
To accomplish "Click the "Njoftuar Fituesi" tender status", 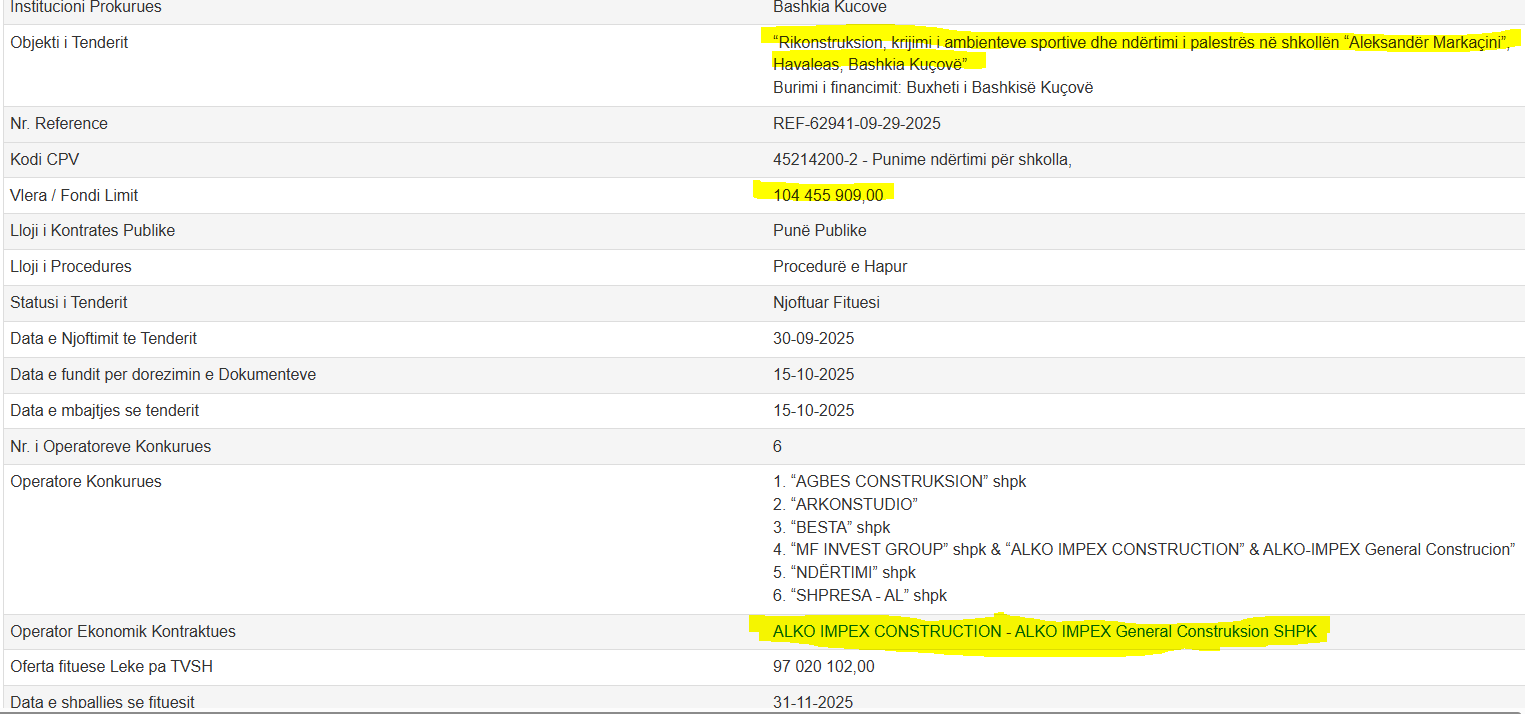I will tap(826, 303).
